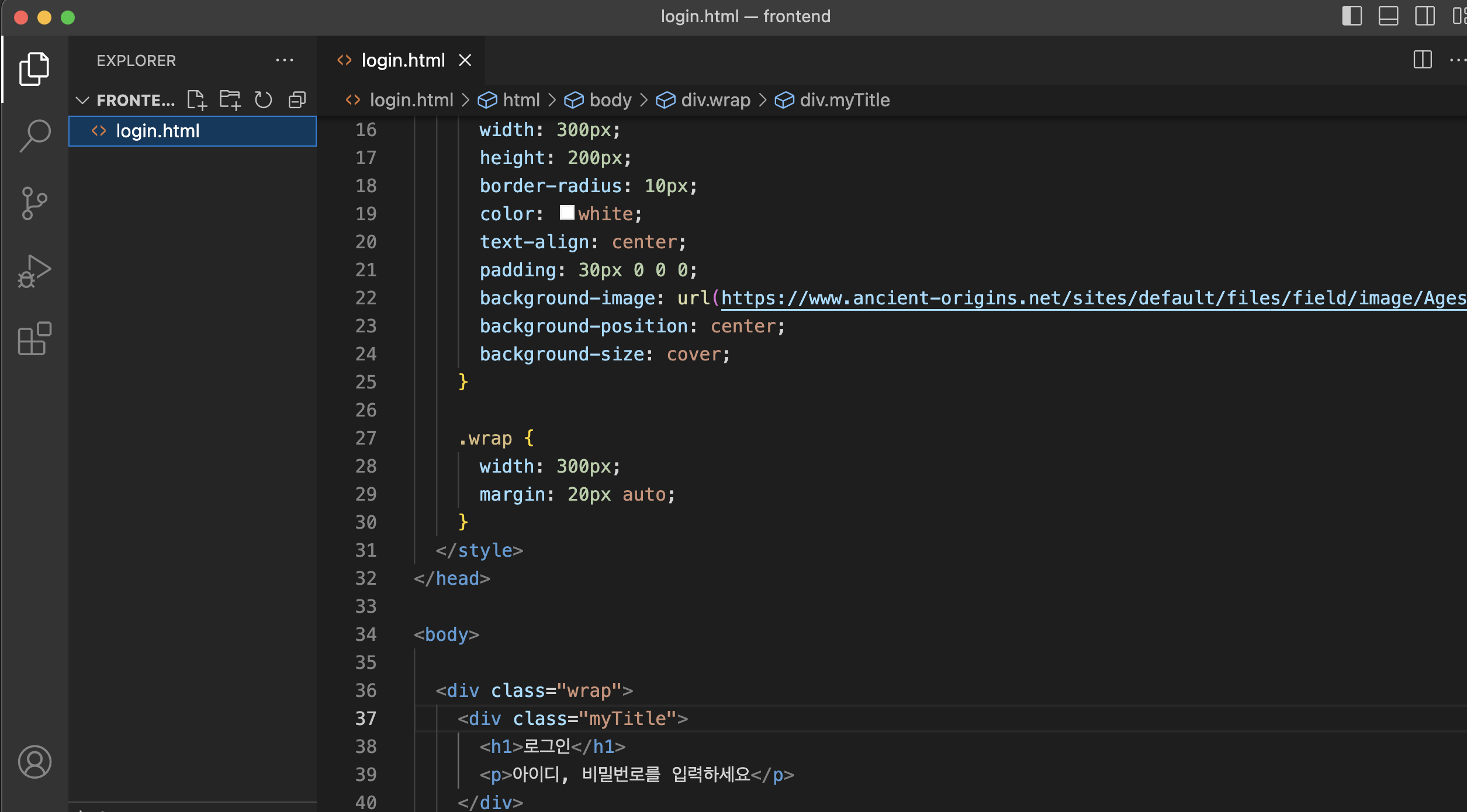
Task: Click the "wrap" class value on line 36
Action: tap(589, 690)
